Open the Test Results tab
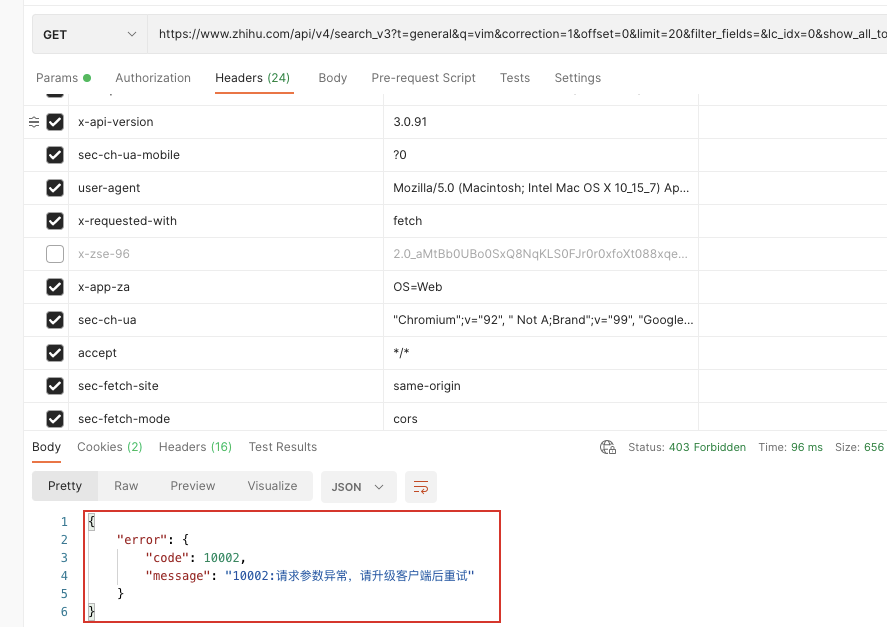Viewport: 887px width, 627px height. [283, 447]
